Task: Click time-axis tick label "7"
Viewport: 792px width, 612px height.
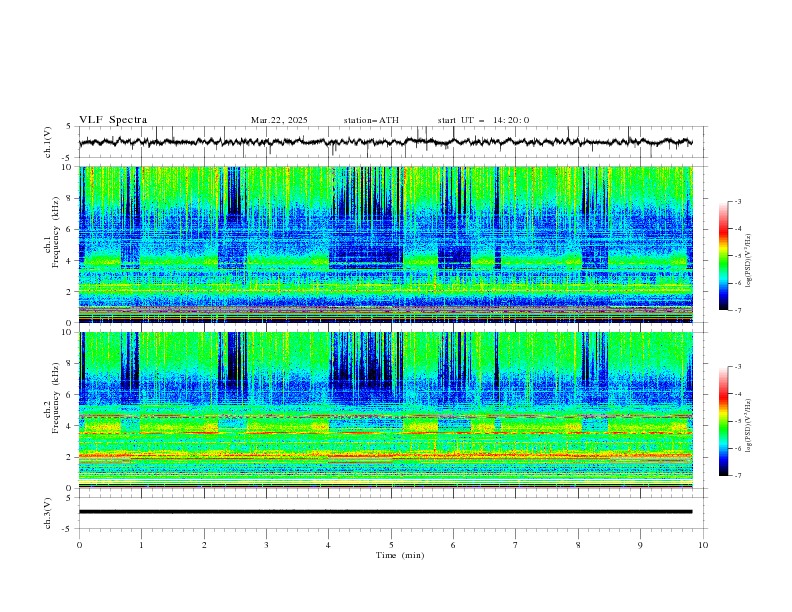Action: [516, 545]
